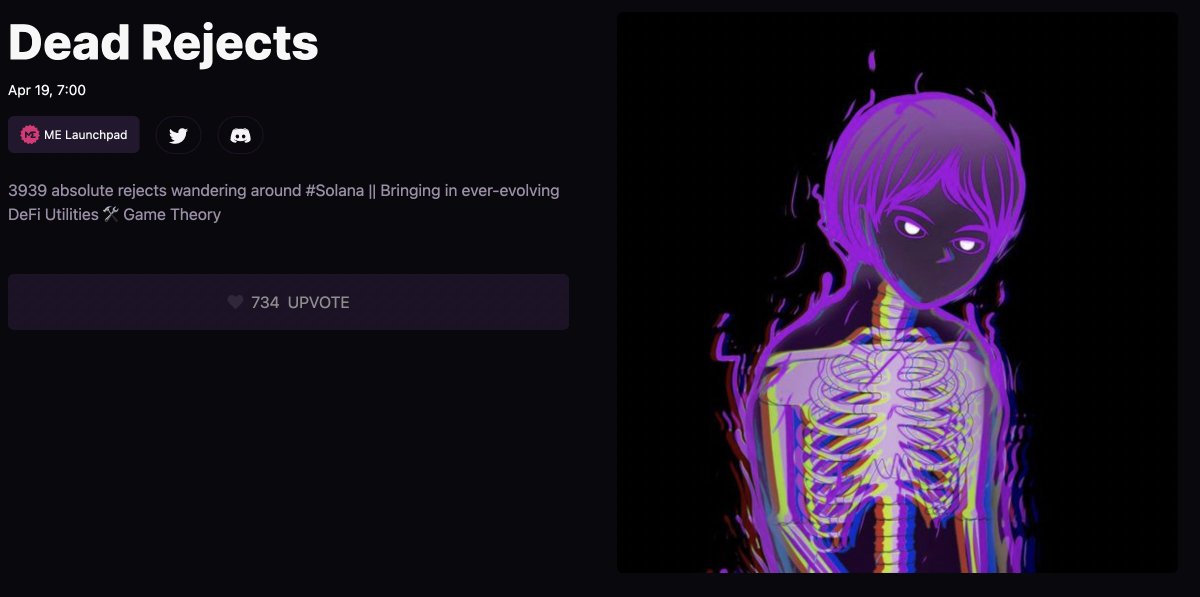Viewport: 1200px width, 597px height.
Task: Select the ME Launchpad badge
Action: click(x=74, y=135)
